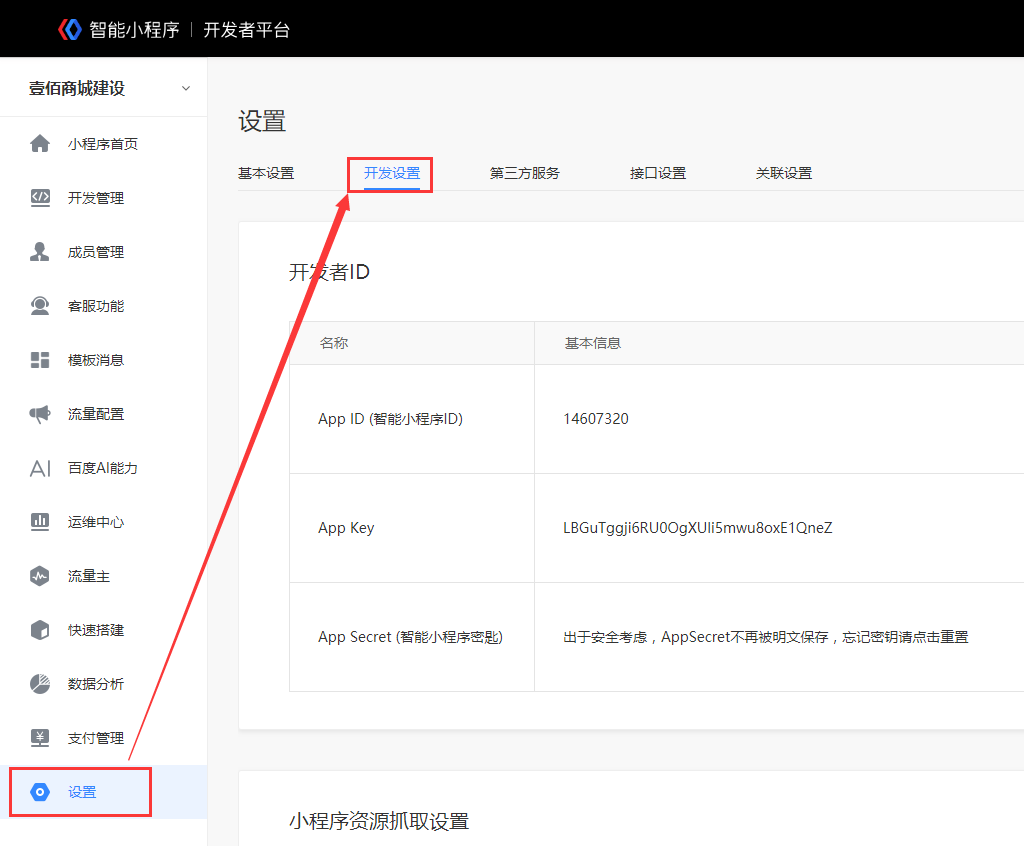
Task: Select the 接口设置 tab
Action: click(x=658, y=173)
